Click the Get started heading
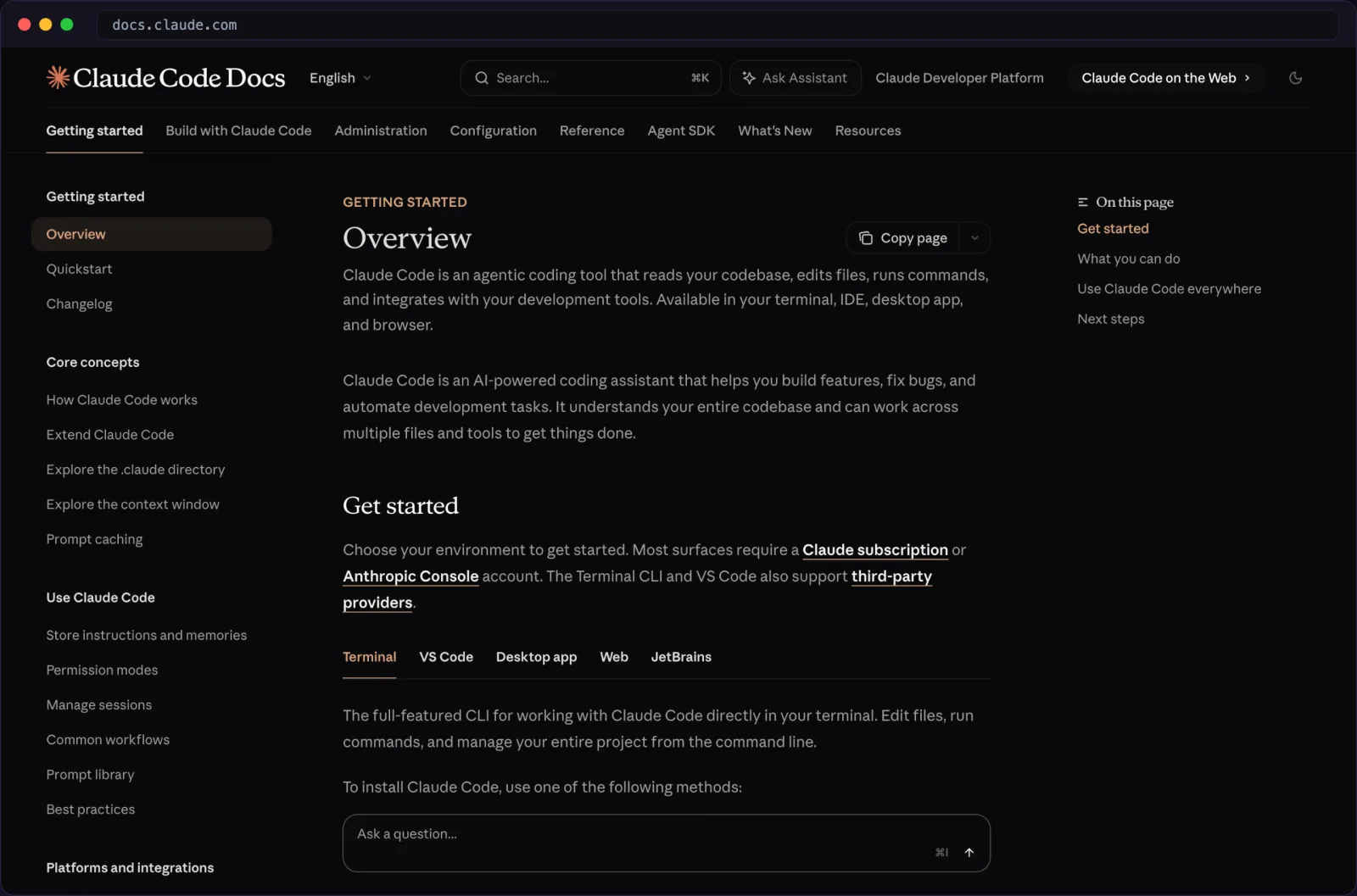This screenshot has height=896, width=1357. coord(400,506)
